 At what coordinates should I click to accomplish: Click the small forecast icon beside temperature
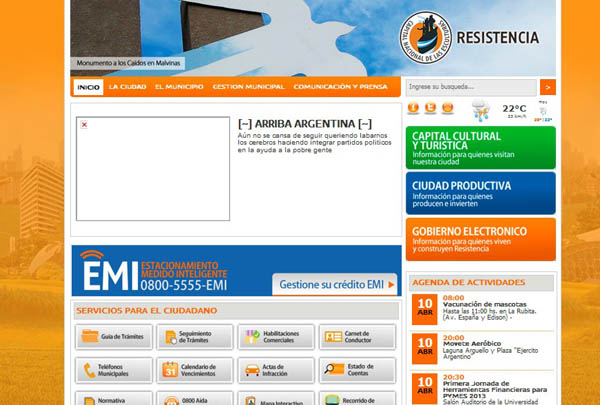click(x=543, y=111)
